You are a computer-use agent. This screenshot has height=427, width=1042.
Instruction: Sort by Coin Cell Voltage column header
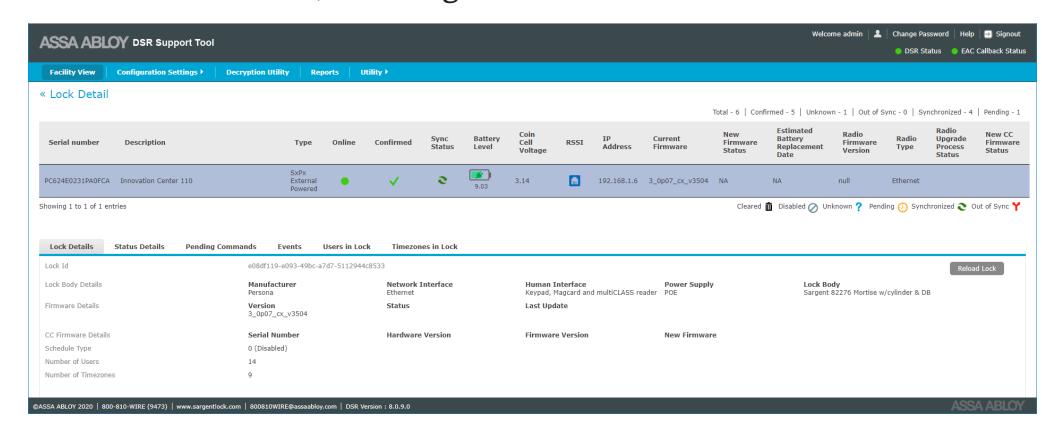pyautogui.click(x=532, y=143)
